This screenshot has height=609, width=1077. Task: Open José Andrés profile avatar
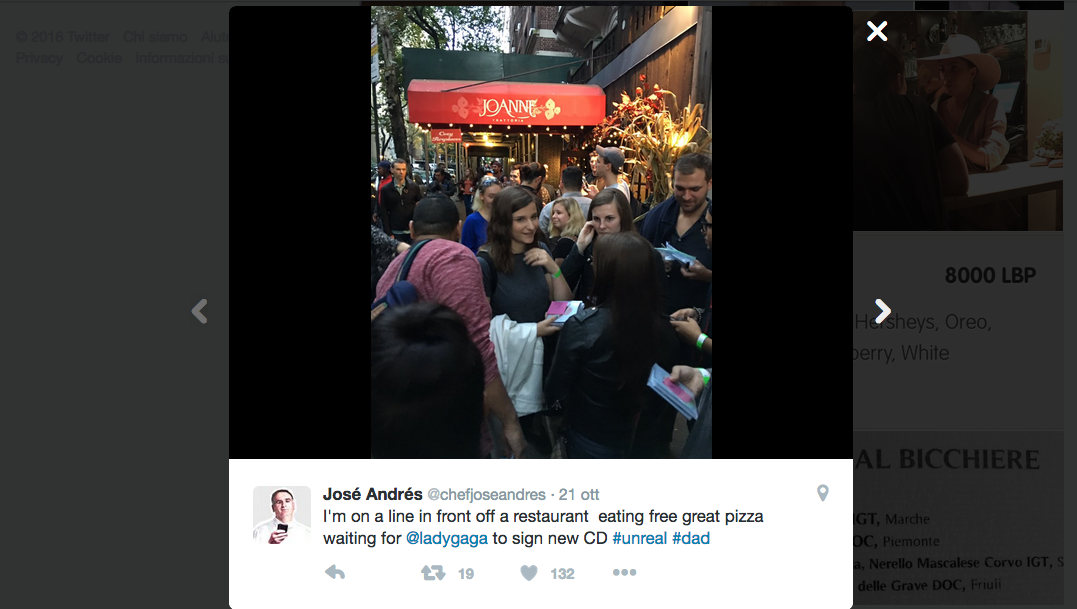pos(282,515)
